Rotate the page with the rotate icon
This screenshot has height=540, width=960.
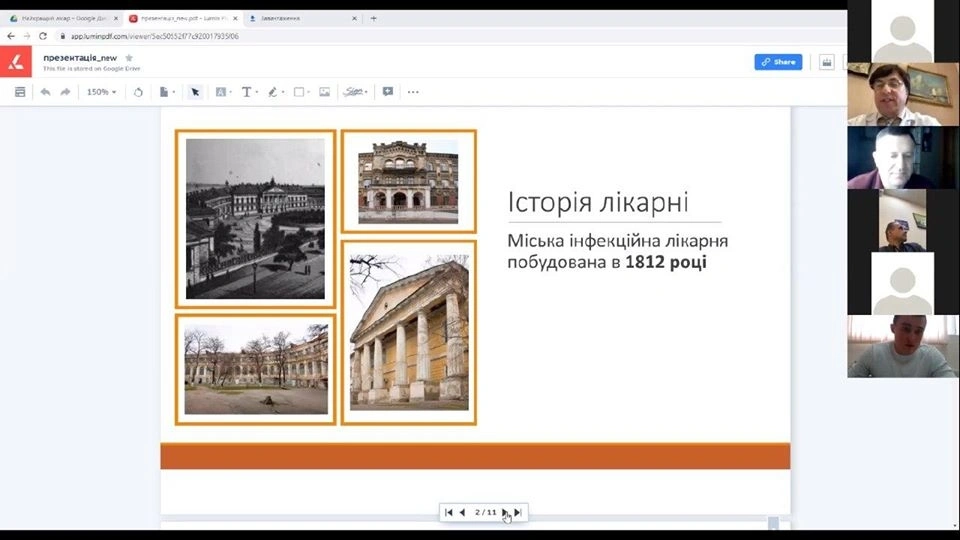(138, 92)
